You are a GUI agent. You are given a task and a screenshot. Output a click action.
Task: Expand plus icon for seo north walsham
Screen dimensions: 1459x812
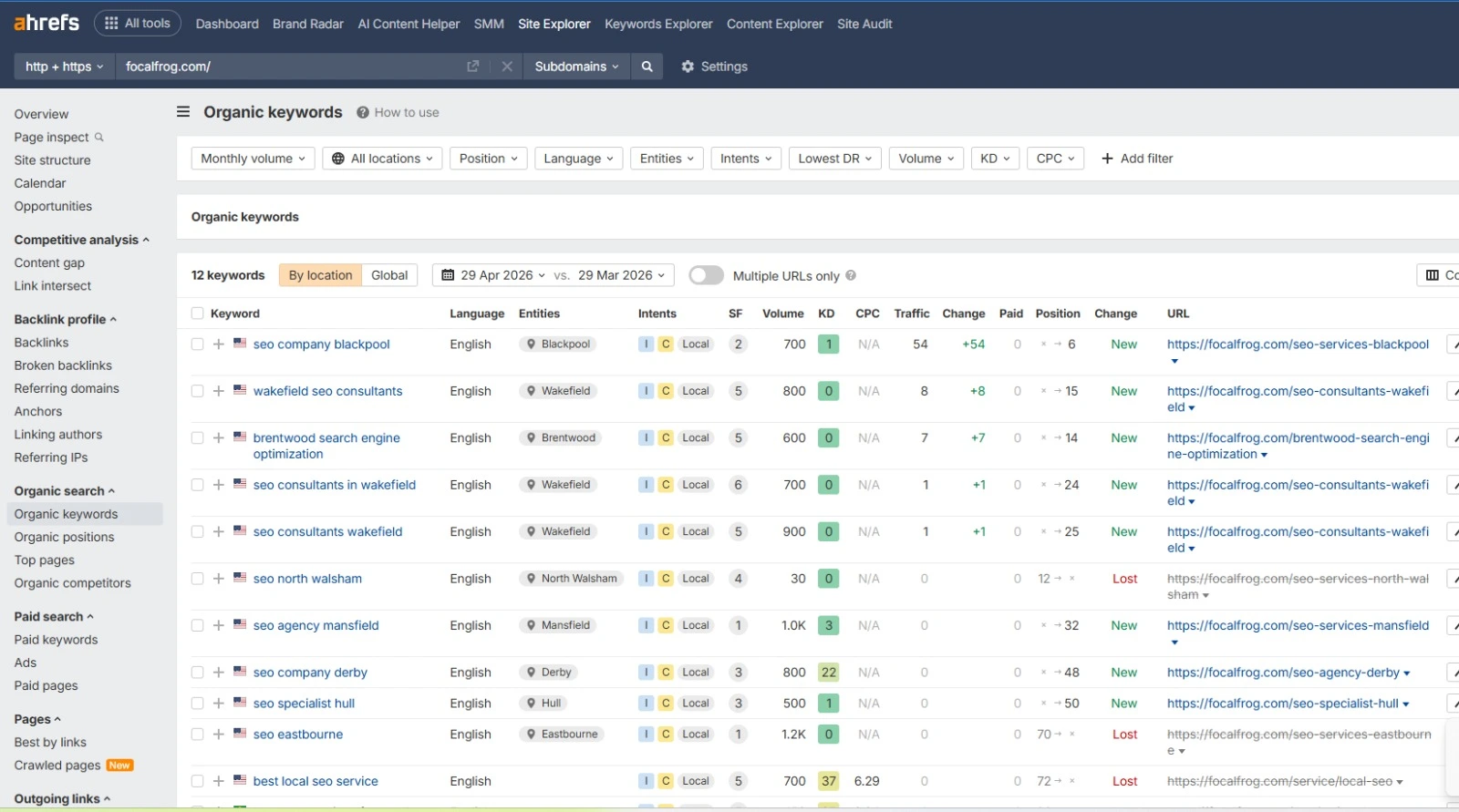click(218, 579)
